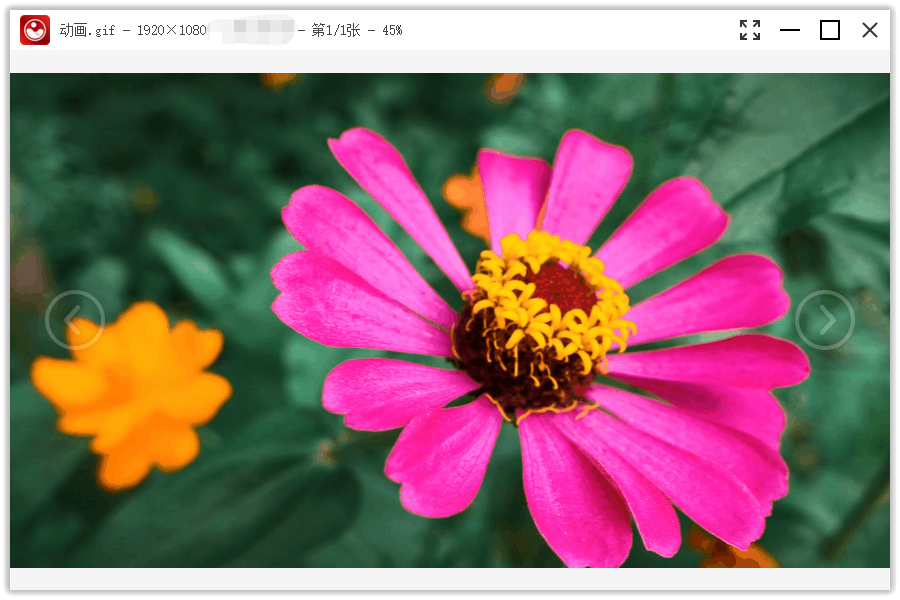Go to the next image with right arrow
This screenshot has height=600, width=900.
tap(825, 320)
